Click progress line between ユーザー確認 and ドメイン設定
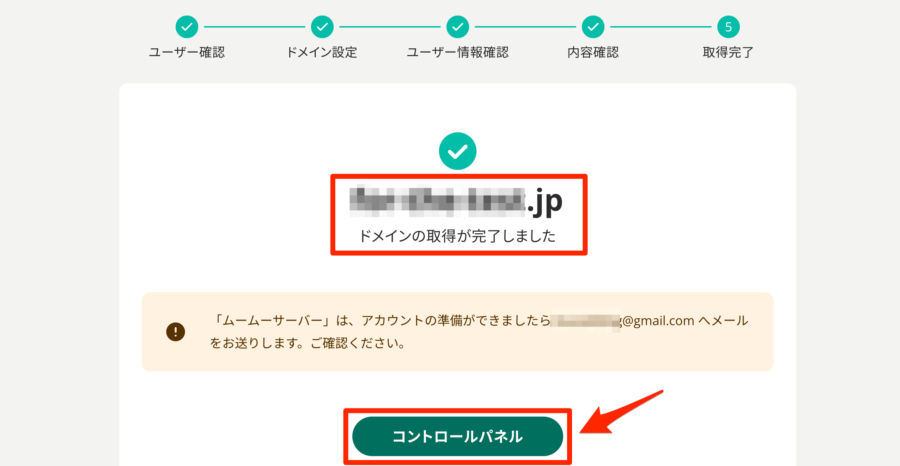Viewport: 900px width, 466px height. (254, 26)
